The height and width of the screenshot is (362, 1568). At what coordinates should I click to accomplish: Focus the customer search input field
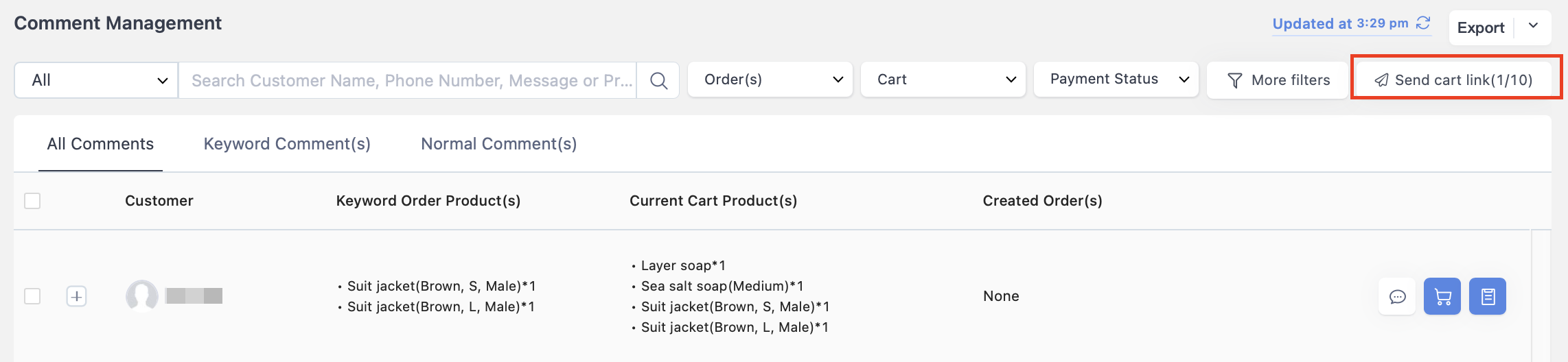(x=408, y=80)
